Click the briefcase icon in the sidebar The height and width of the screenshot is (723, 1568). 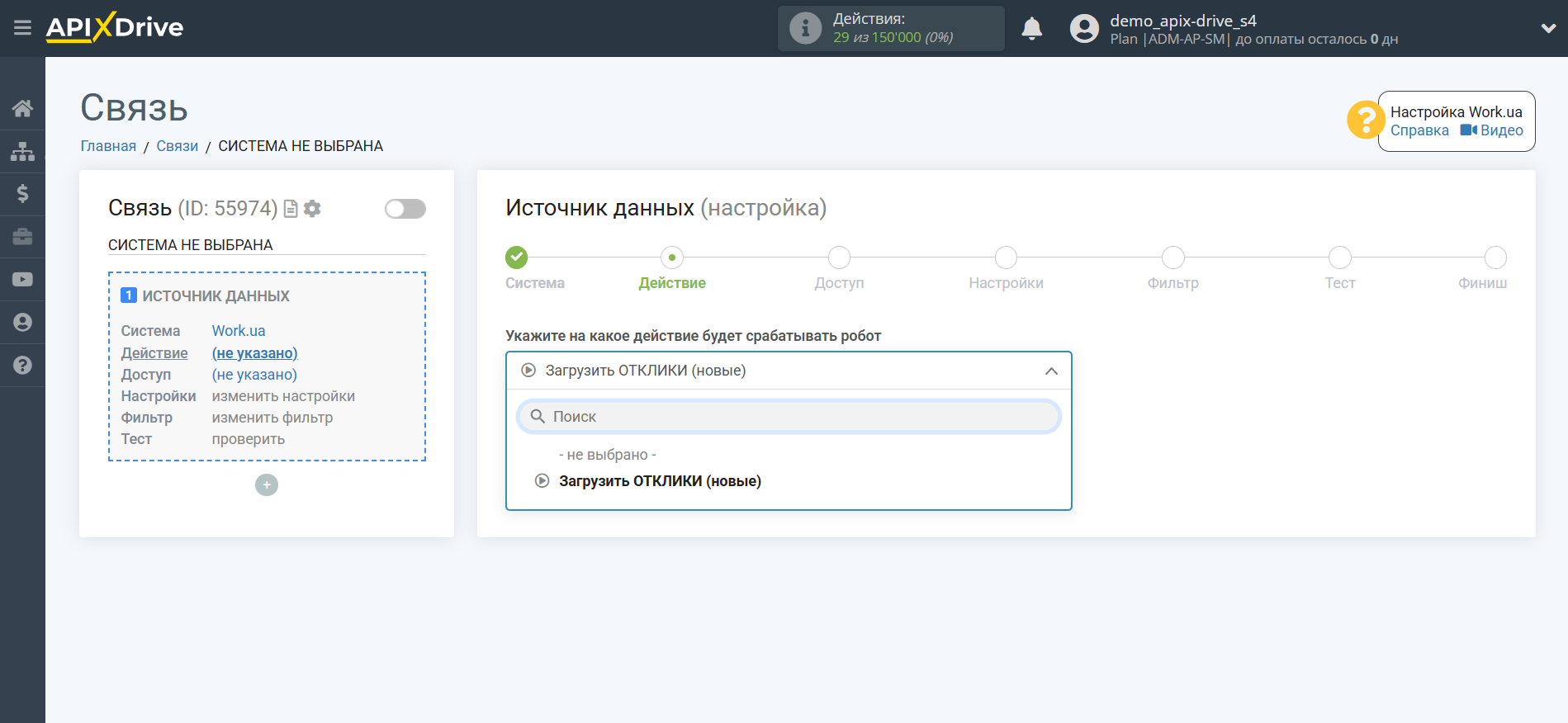(x=22, y=237)
